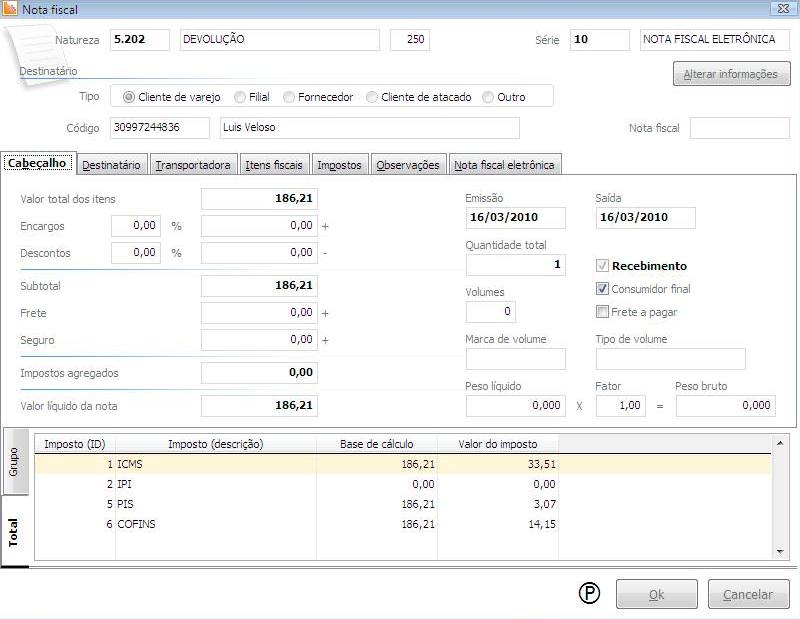
Task: Select the vertical Total tab
Action: coord(14,532)
